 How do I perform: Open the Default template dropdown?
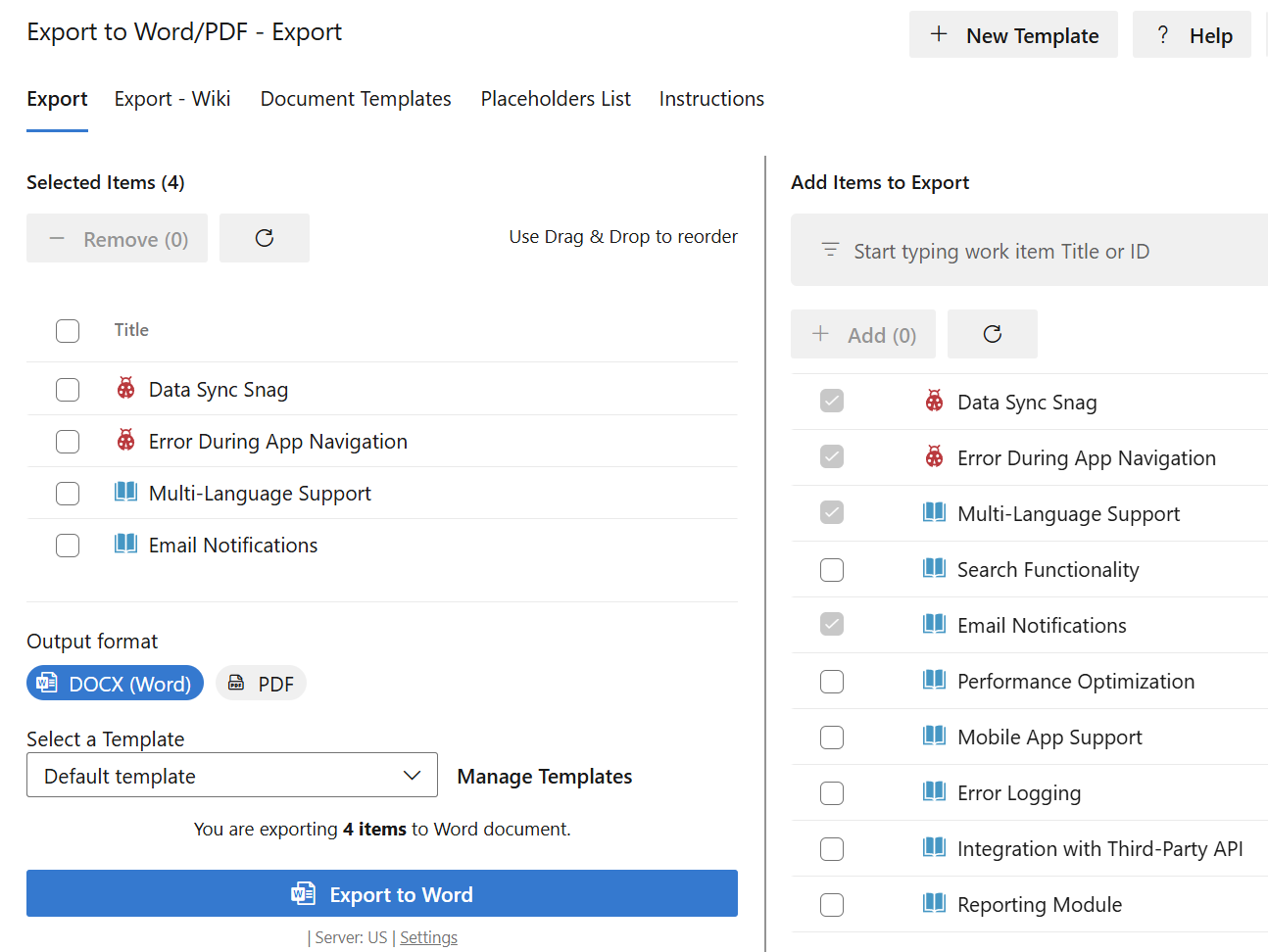(232, 775)
